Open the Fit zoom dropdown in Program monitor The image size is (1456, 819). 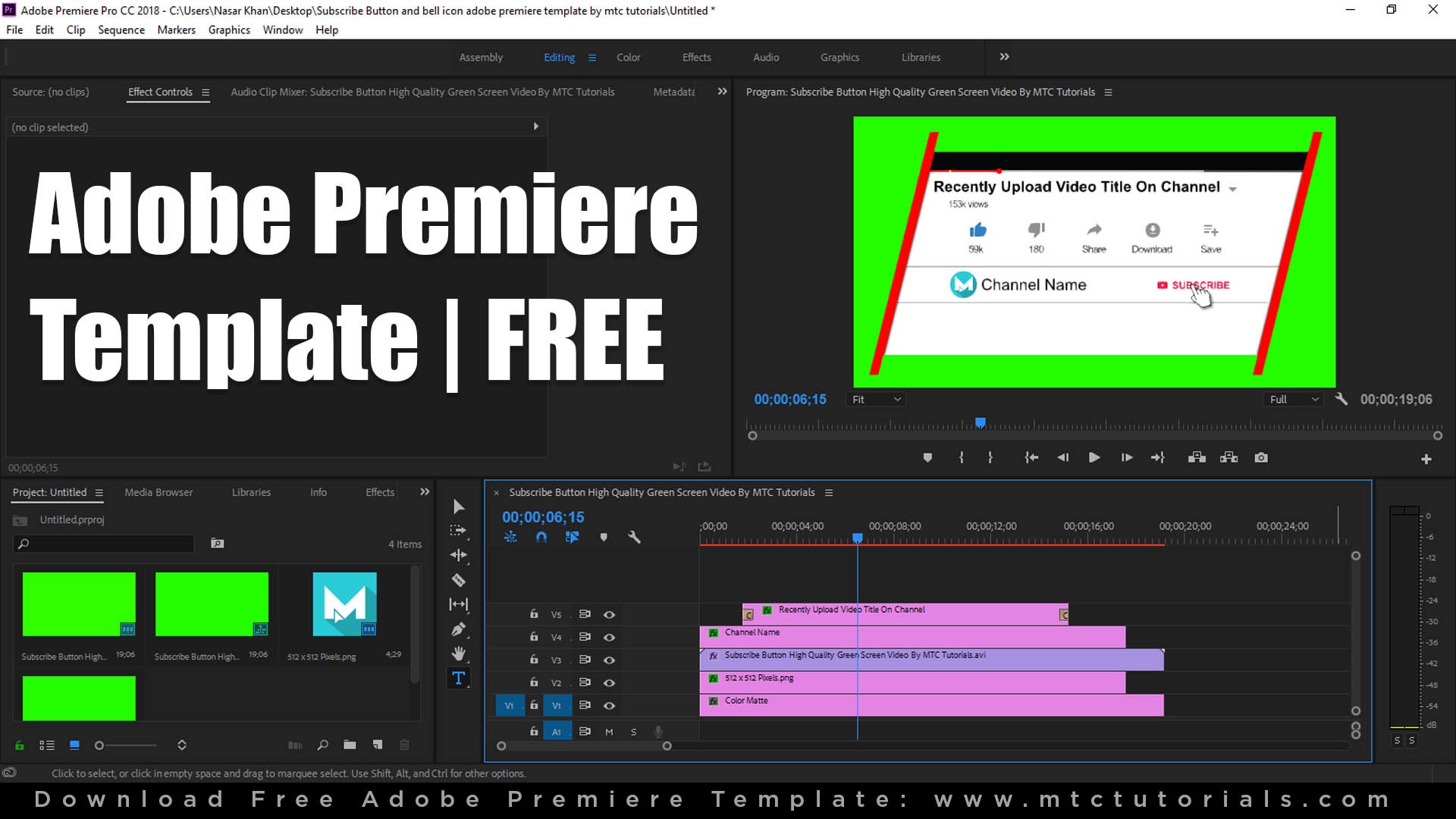click(x=875, y=399)
